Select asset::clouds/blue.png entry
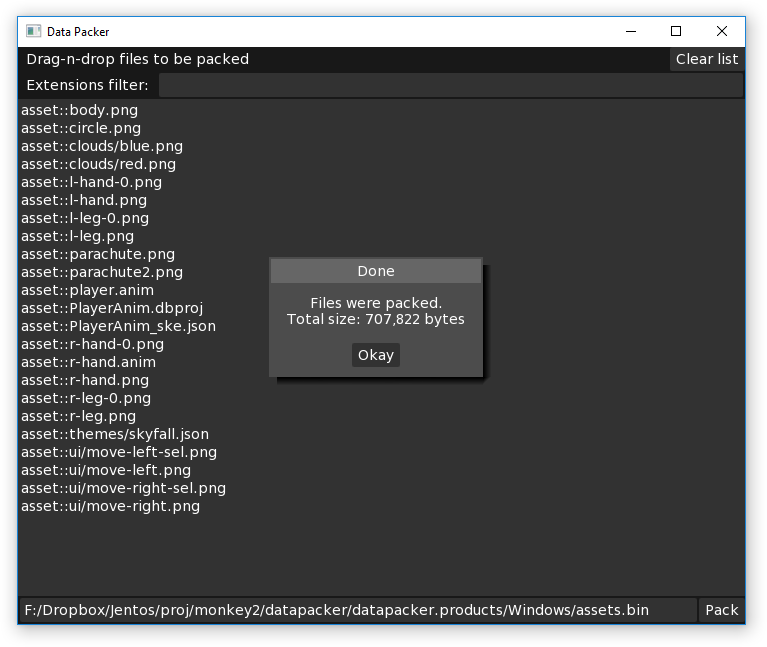 click(102, 146)
